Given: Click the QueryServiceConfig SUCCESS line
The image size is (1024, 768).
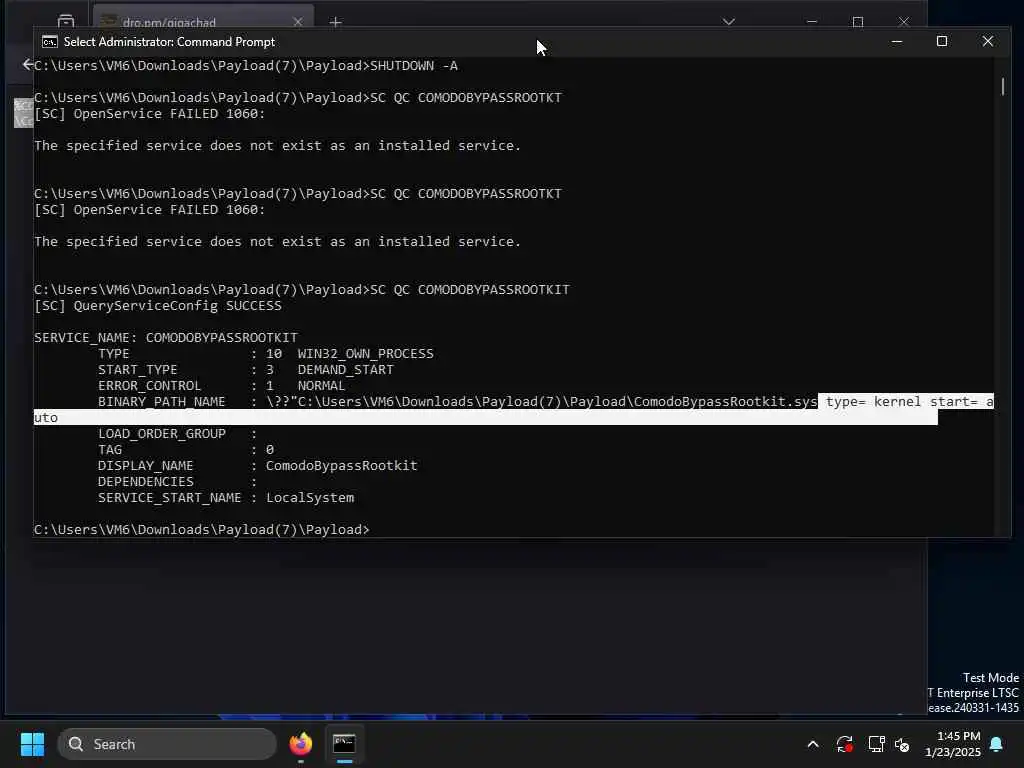Looking at the screenshot, I should coord(158,306).
